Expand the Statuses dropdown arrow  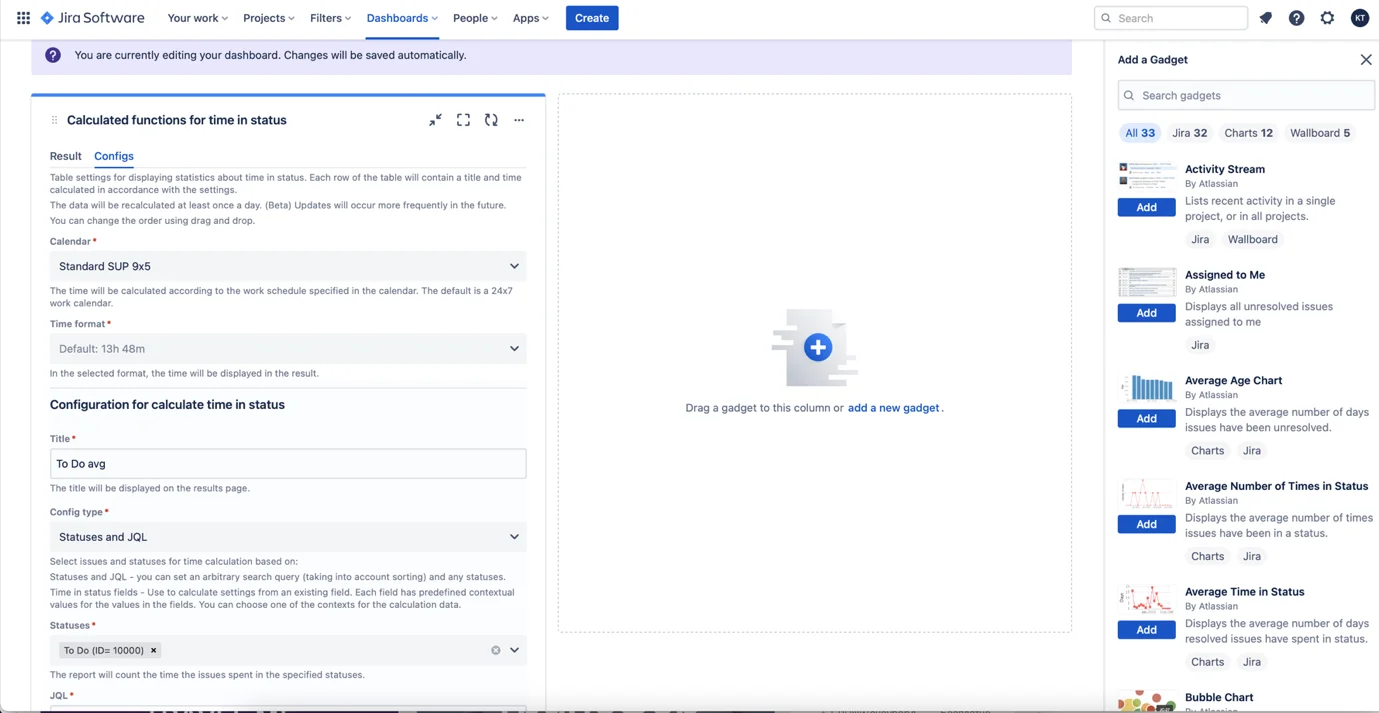tap(514, 650)
